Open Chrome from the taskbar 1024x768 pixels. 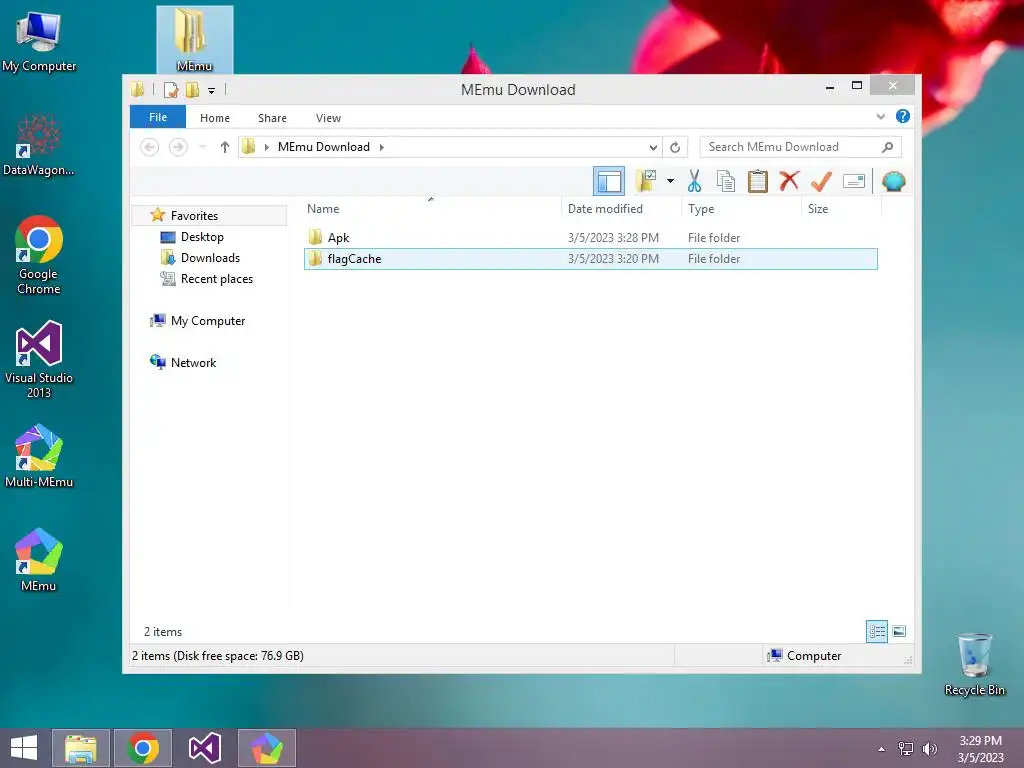(x=143, y=748)
